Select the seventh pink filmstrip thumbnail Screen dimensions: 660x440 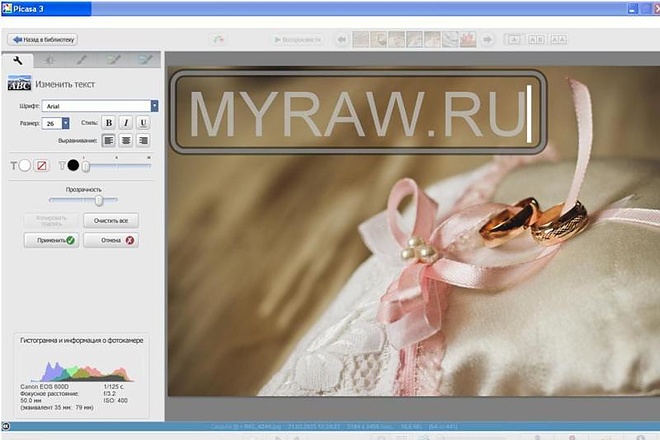tap(468, 40)
